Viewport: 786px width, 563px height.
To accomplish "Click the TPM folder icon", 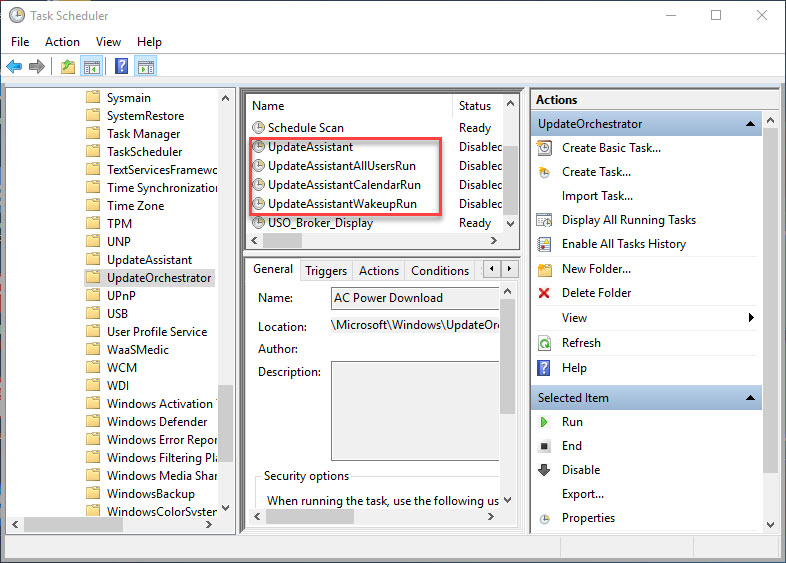I will pos(93,223).
